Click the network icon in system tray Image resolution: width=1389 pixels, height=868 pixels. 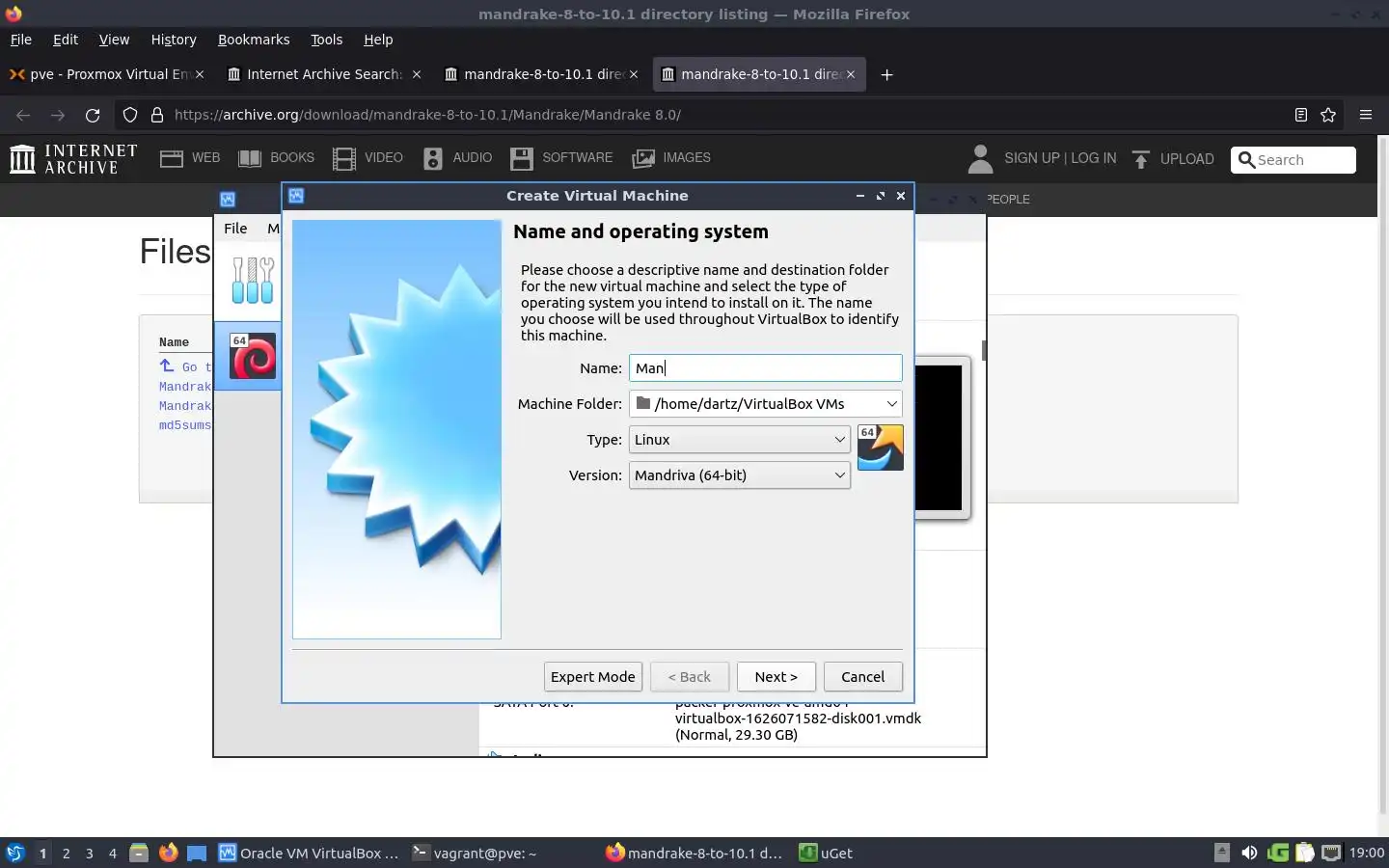point(1331,853)
